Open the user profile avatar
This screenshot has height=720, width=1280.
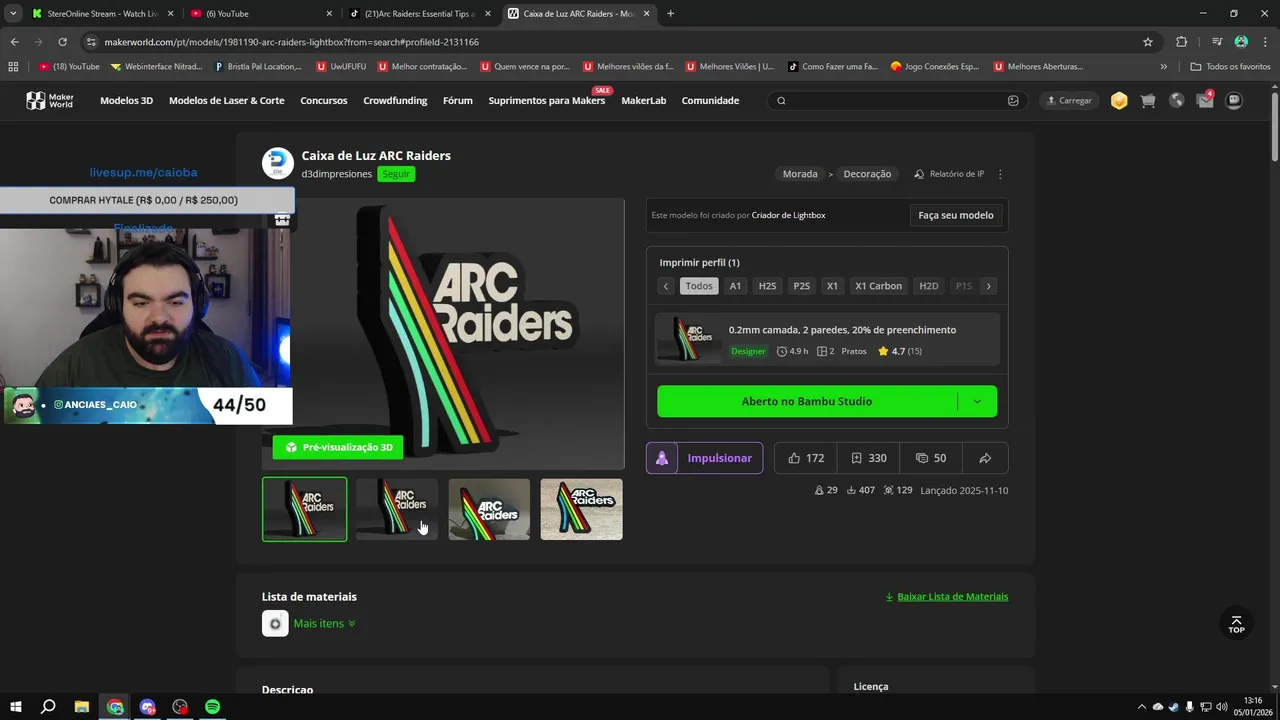(x=1235, y=100)
